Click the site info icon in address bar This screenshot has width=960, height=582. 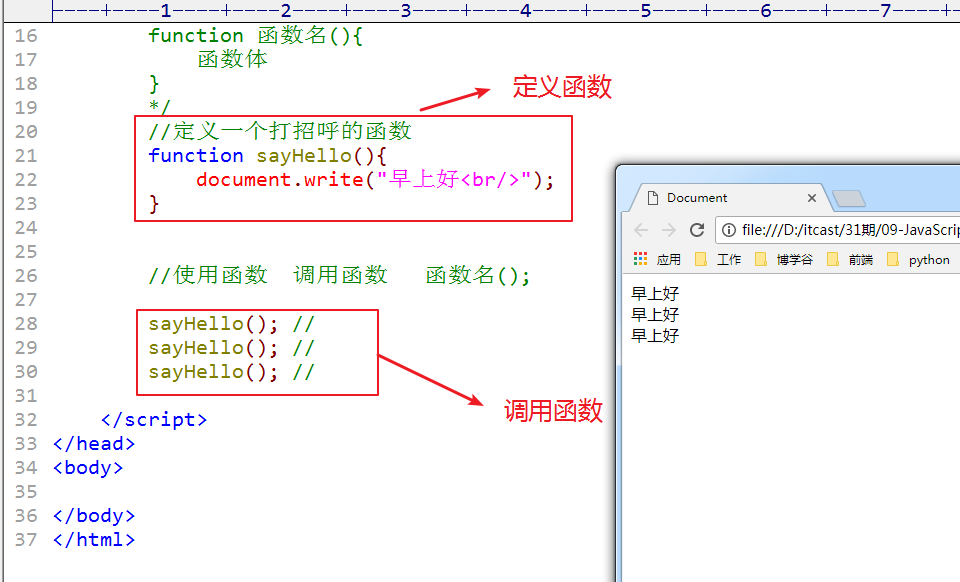(x=729, y=230)
